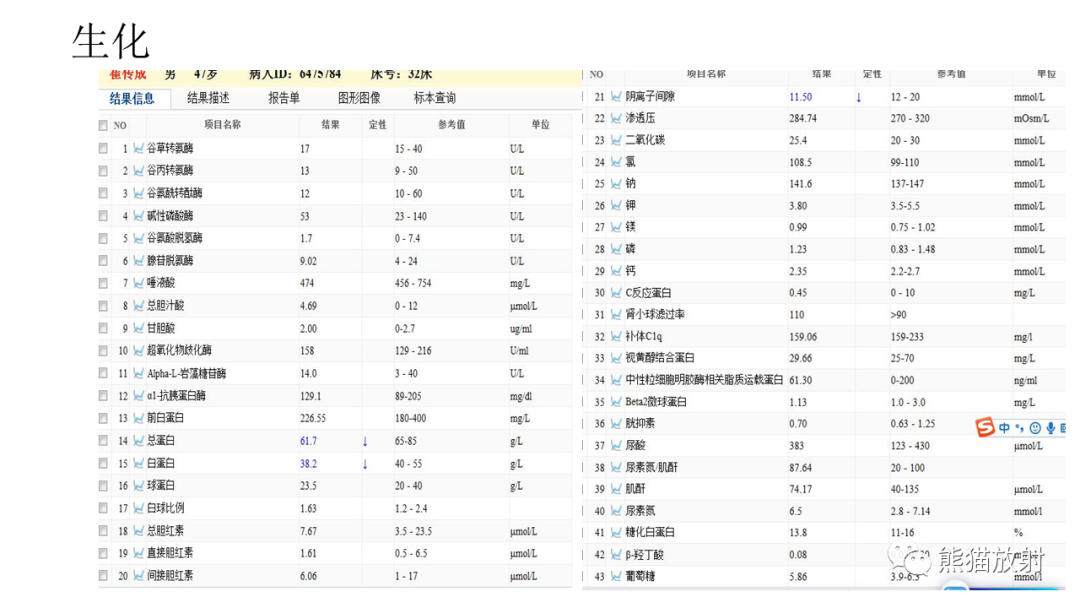The width and height of the screenshot is (1080, 608).
Task: Click Sogou voice input microphone icon
Action: (x=1050, y=428)
